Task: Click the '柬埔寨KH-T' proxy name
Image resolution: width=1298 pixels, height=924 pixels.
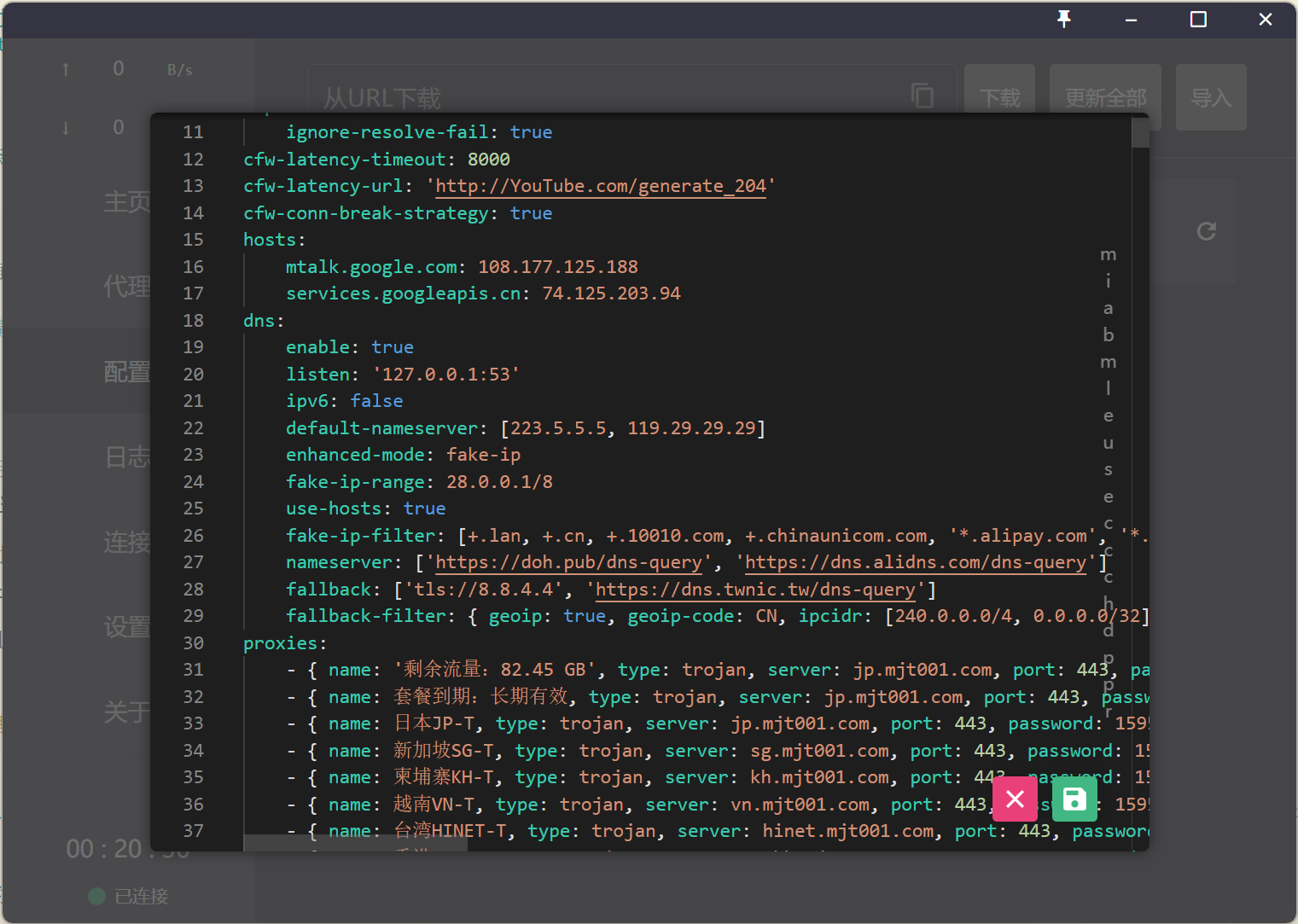Action: (444, 777)
